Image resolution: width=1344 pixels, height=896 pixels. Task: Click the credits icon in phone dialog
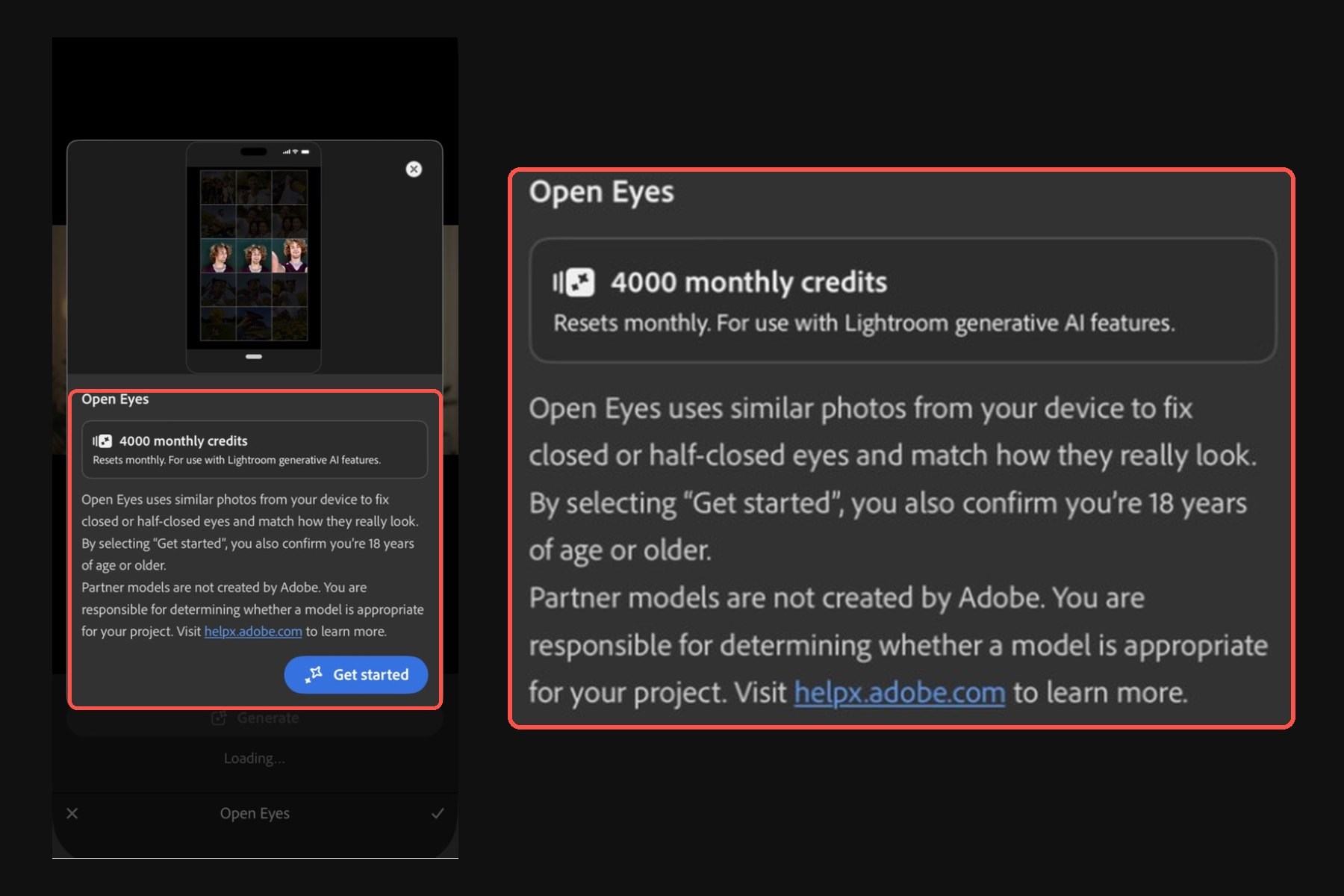102,441
